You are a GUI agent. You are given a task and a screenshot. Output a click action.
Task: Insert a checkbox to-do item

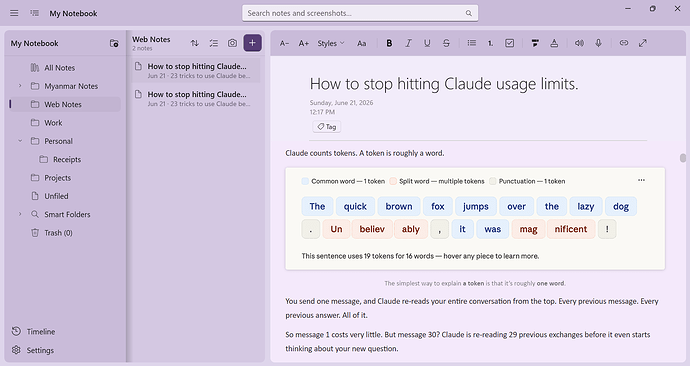510,43
